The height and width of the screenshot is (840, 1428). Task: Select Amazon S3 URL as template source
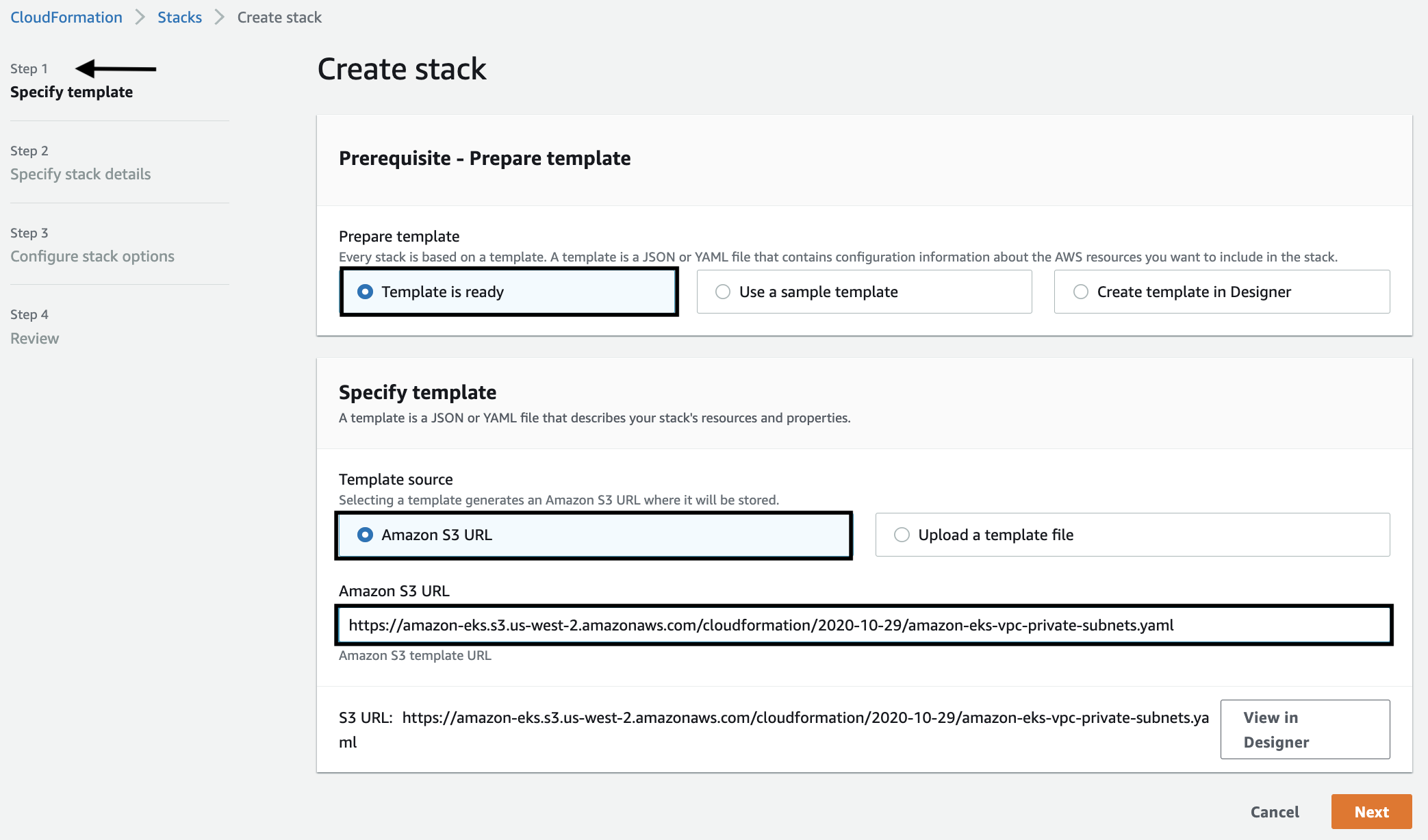coord(366,535)
